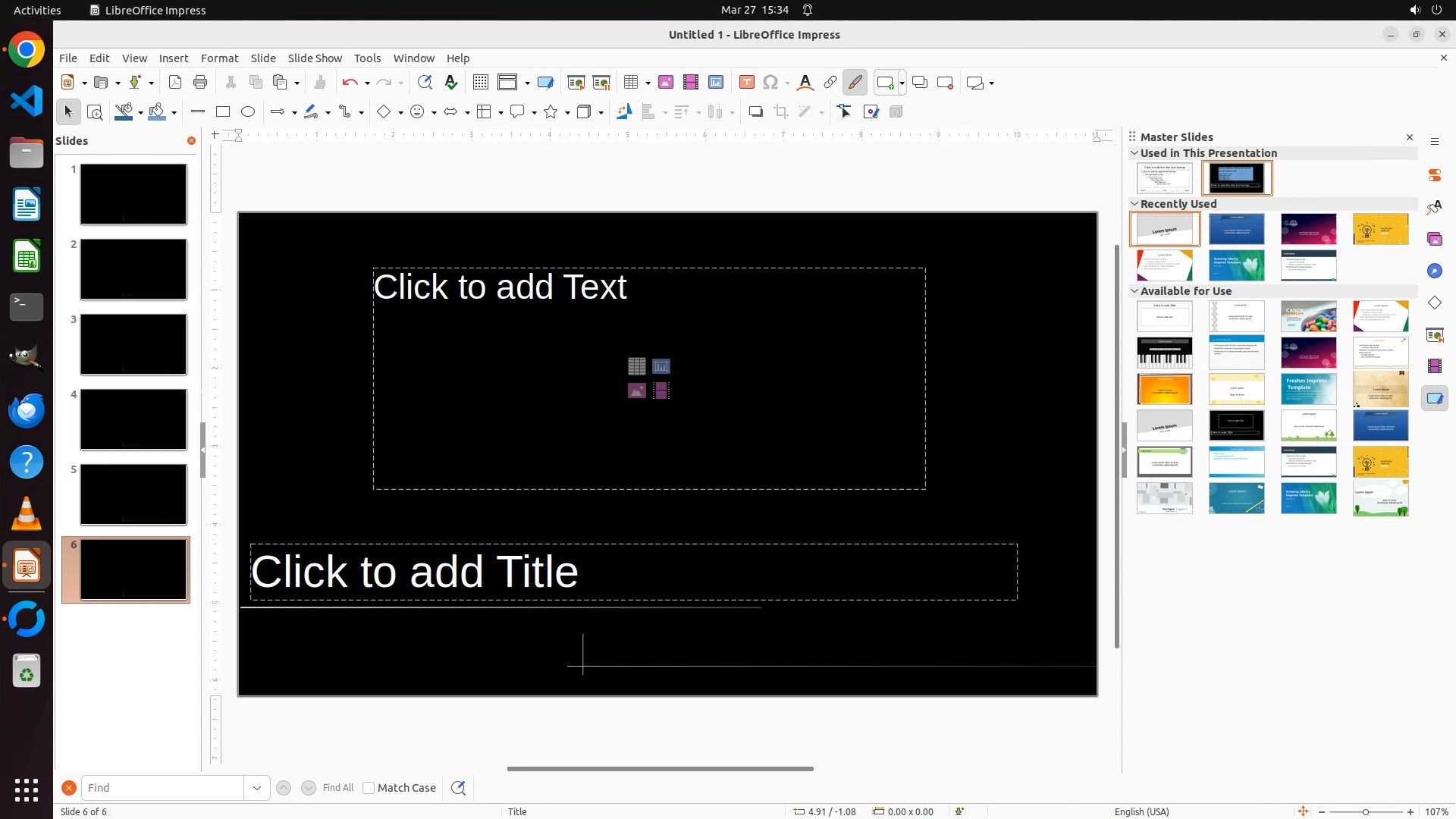The image size is (1456, 819).
Task: Collapse the Recently Used section
Action: pyautogui.click(x=1134, y=203)
